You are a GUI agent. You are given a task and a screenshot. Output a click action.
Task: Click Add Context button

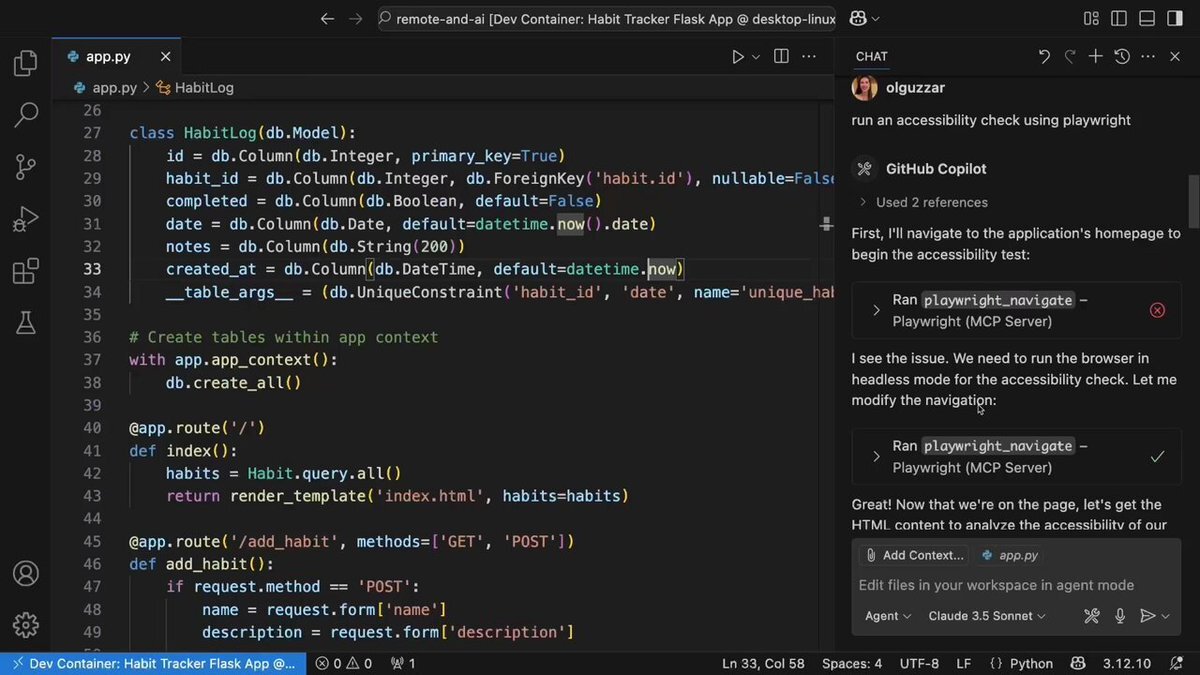(916, 555)
